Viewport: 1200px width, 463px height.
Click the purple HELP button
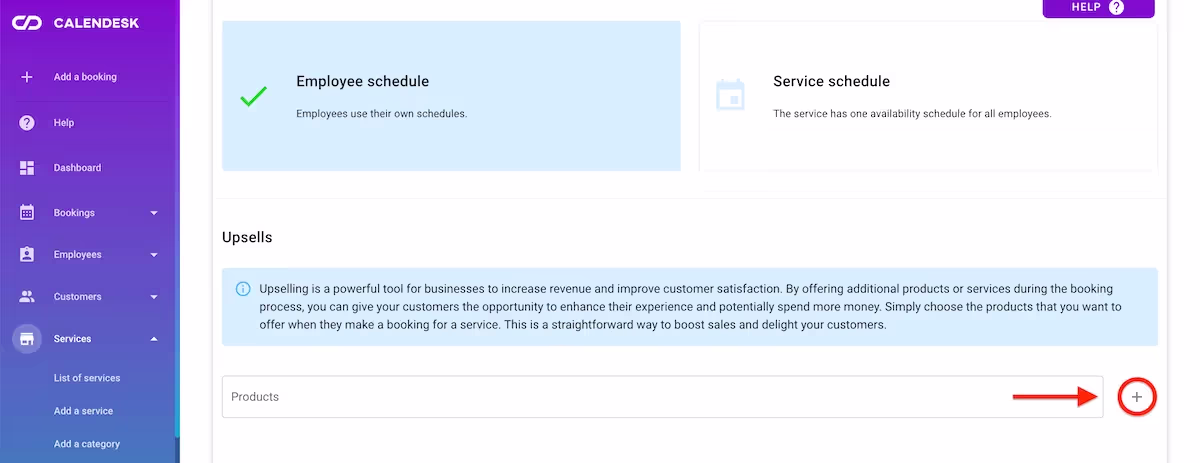tap(1098, 8)
